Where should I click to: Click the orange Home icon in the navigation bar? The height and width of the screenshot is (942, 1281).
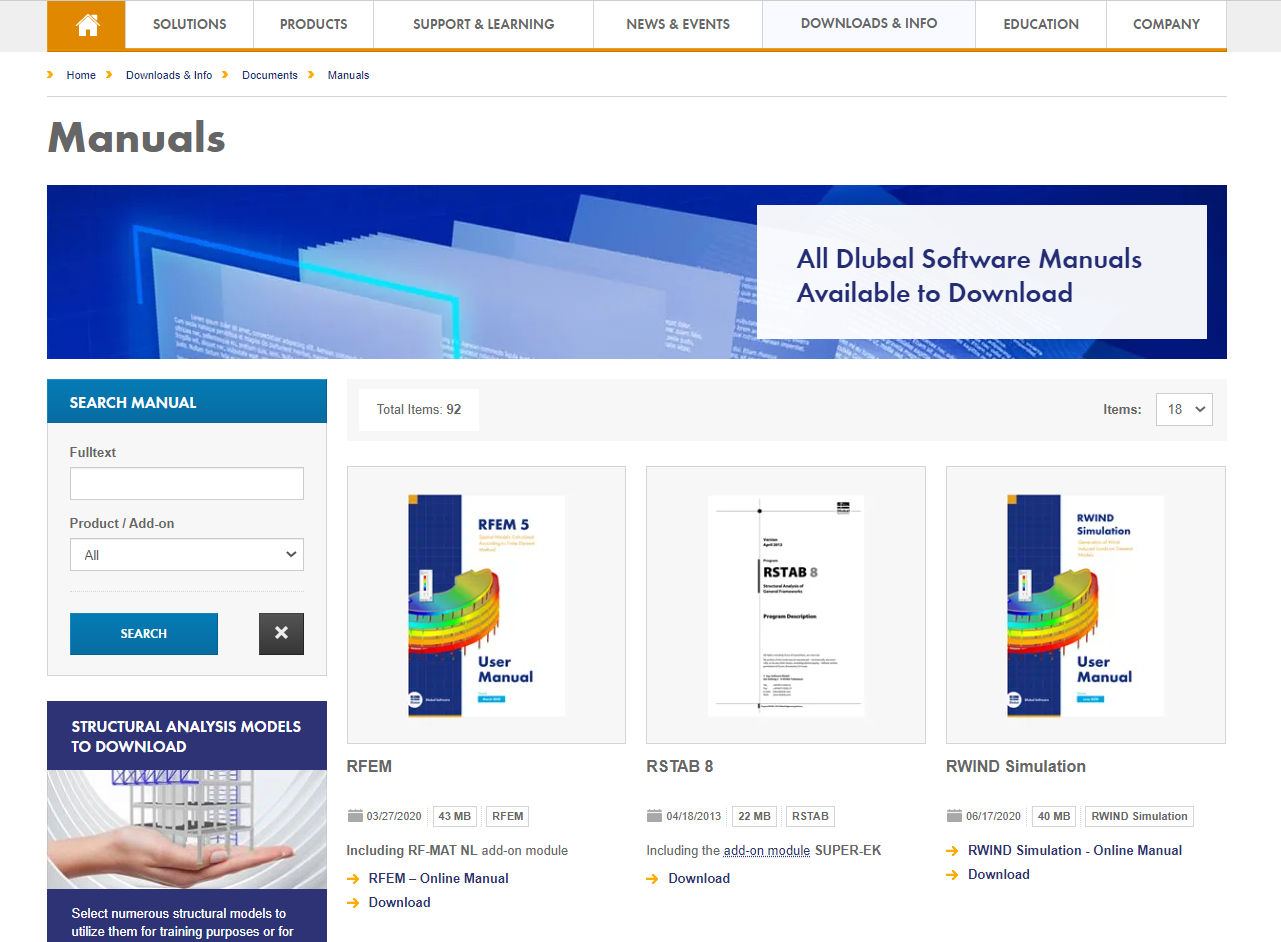pos(85,25)
